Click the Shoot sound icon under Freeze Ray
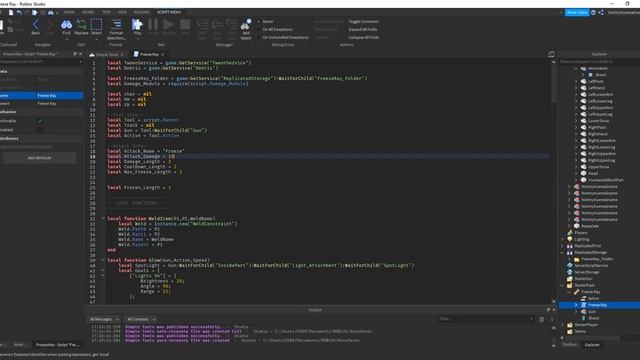Image resolution: width=640 pixels, height=360 pixels. (583, 318)
